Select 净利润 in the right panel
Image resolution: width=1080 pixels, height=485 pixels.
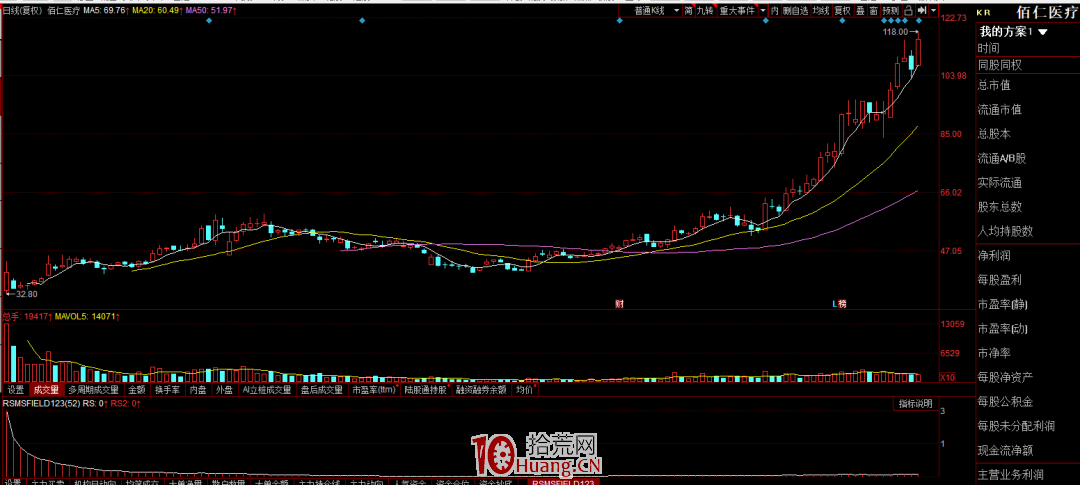click(x=993, y=256)
